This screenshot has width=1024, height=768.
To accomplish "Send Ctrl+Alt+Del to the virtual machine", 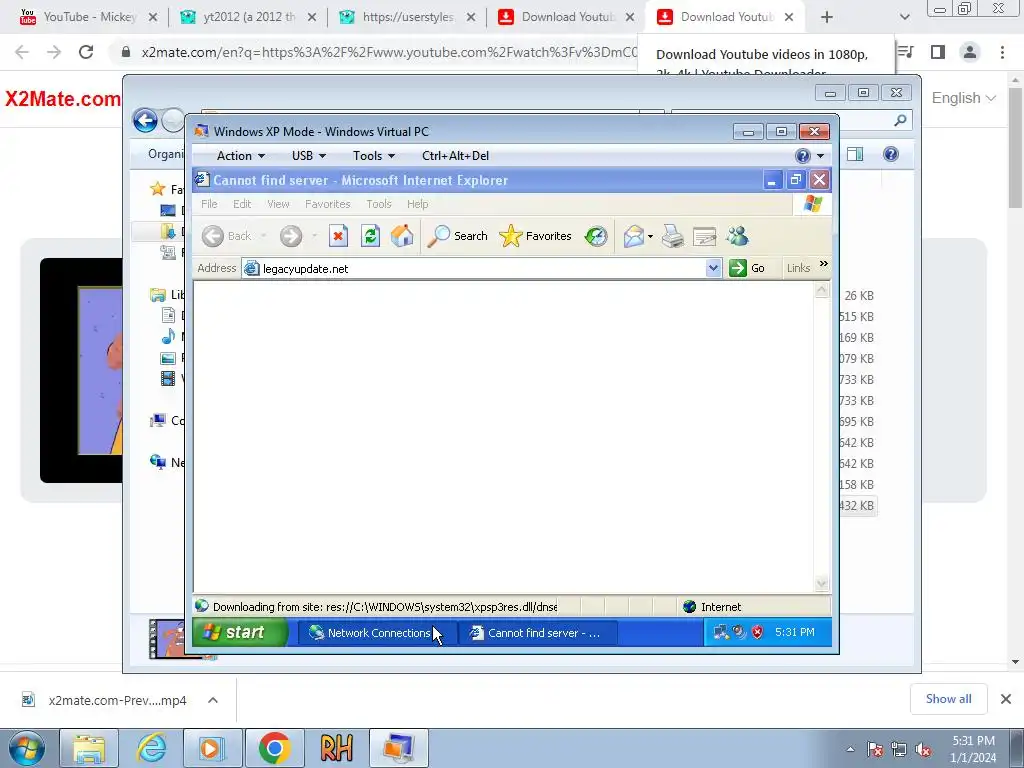I will tap(455, 155).
